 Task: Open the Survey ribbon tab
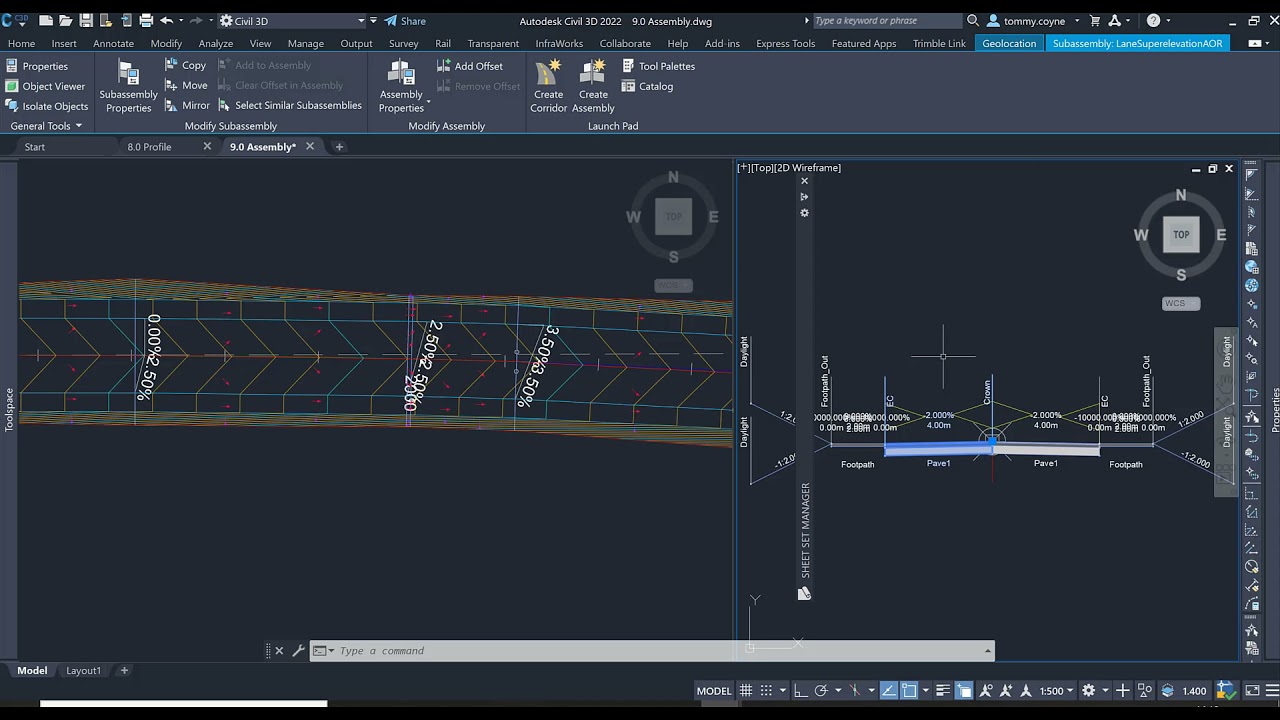(x=403, y=43)
